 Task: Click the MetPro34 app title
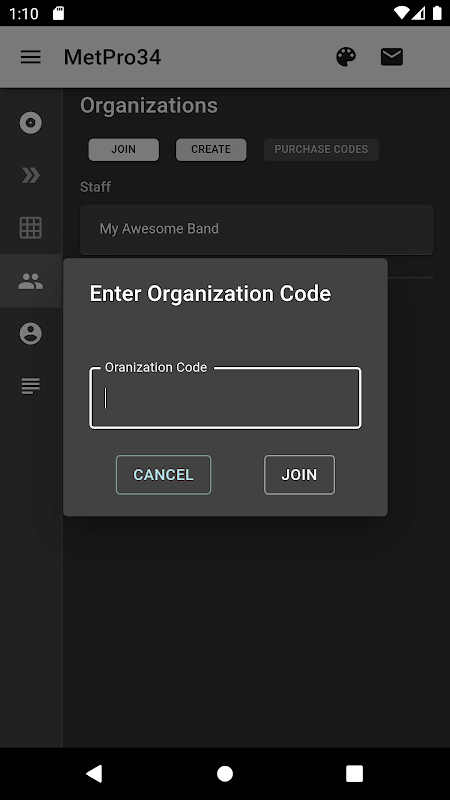(x=112, y=57)
